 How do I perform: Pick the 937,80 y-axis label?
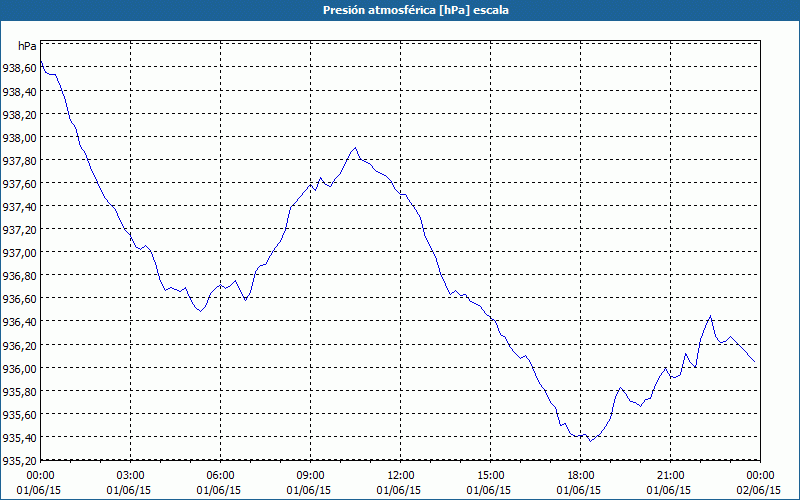pyautogui.click(x=19, y=160)
